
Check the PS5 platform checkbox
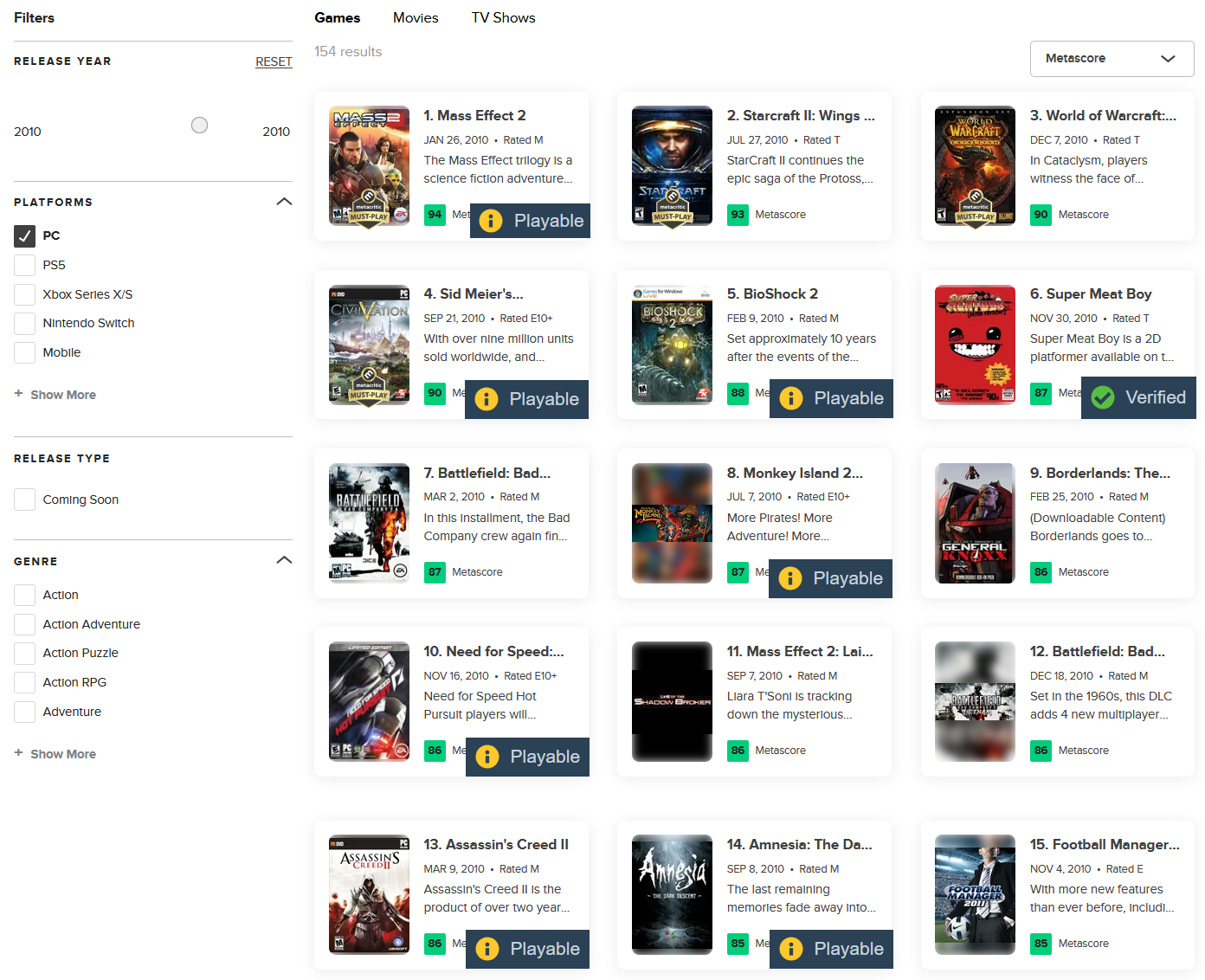coord(25,265)
